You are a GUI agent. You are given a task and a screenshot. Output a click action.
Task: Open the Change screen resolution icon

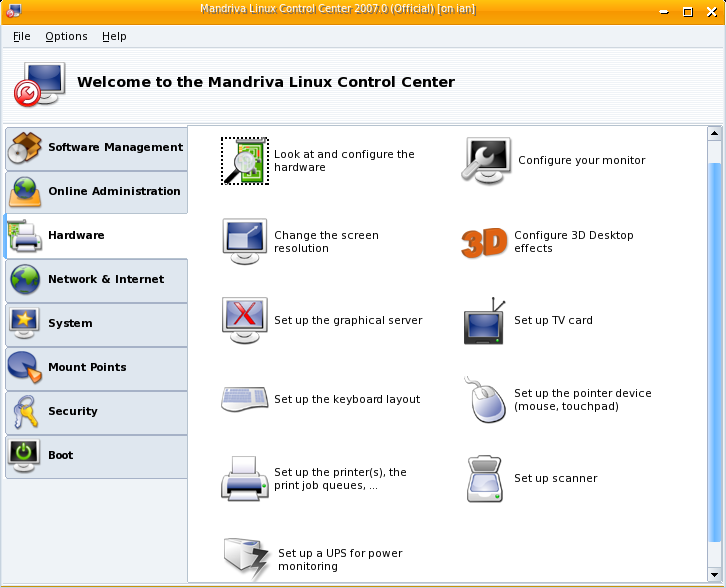click(x=244, y=241)
